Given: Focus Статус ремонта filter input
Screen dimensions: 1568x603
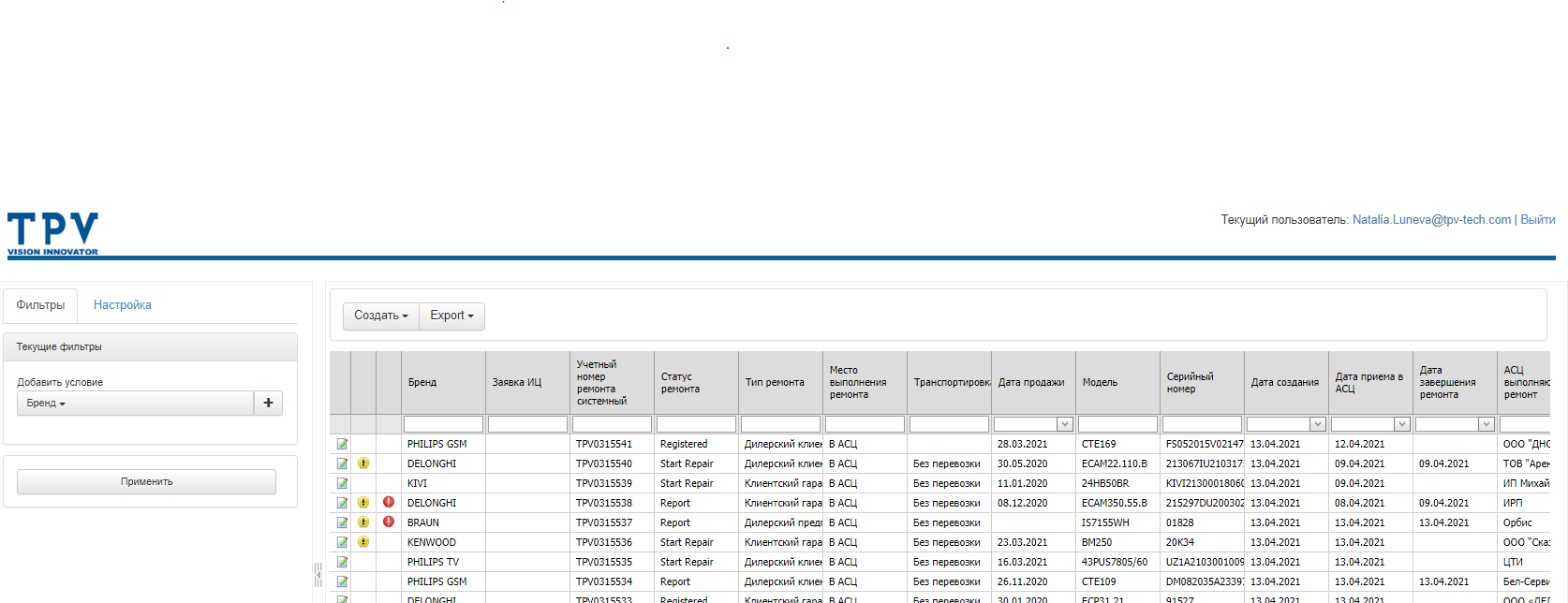Looking at the screenshot, I should pos(696,424).
